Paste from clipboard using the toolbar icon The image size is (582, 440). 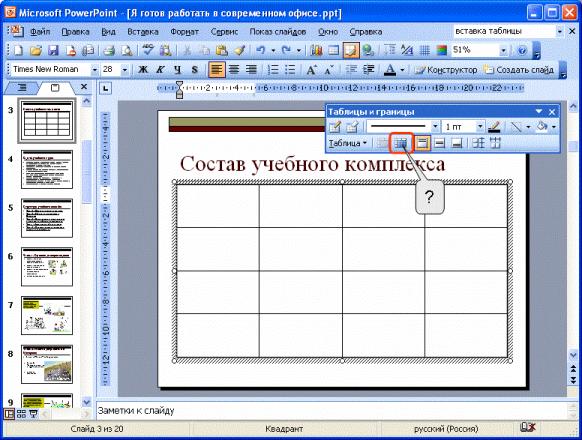(222, 50)
